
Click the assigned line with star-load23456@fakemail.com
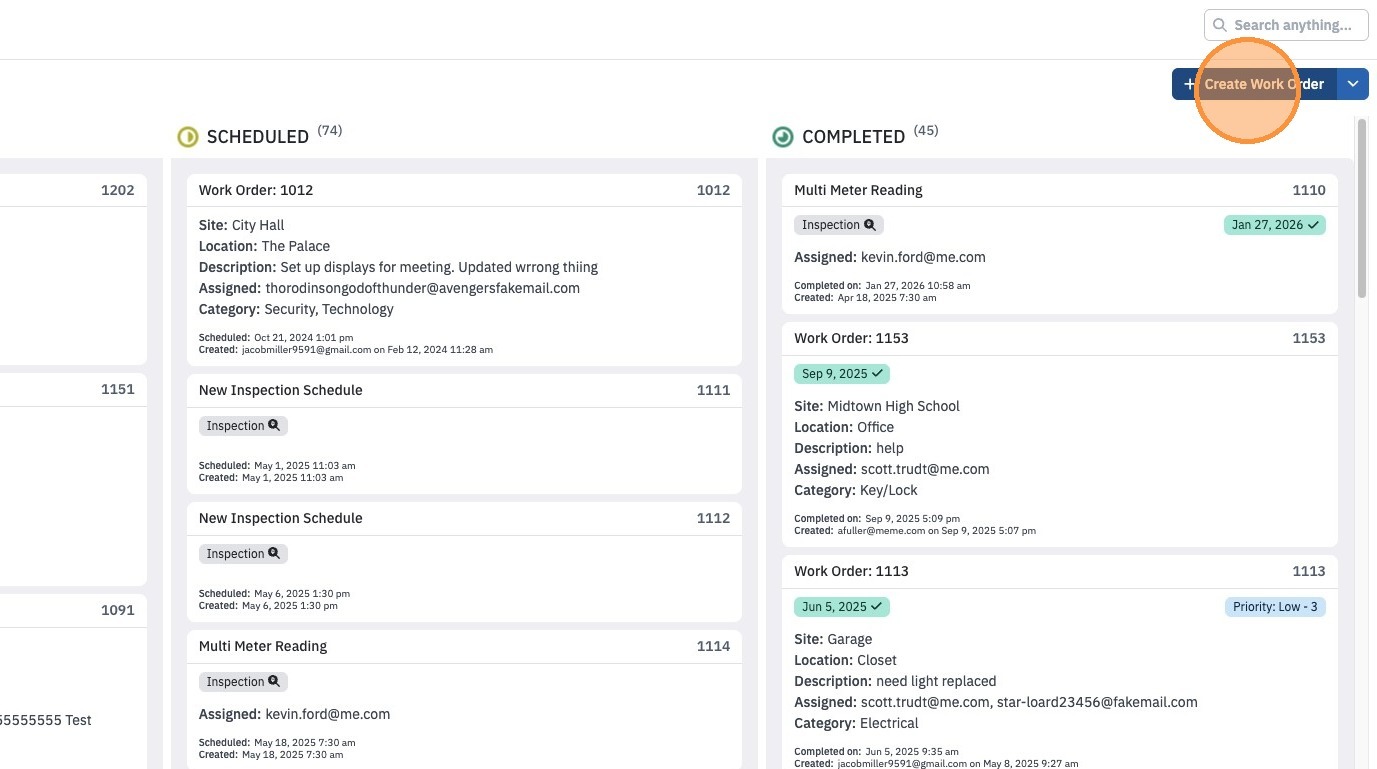[996, 702]
